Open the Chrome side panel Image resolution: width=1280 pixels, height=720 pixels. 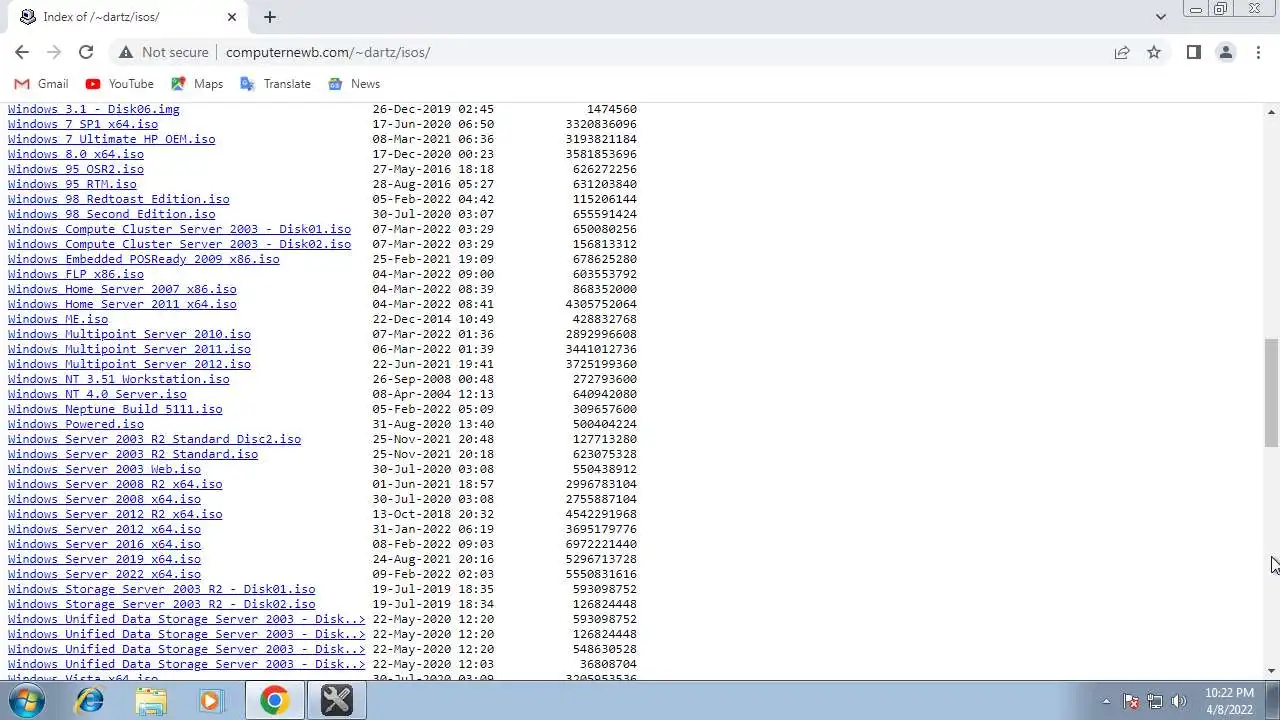click(x=1193, y=52)
